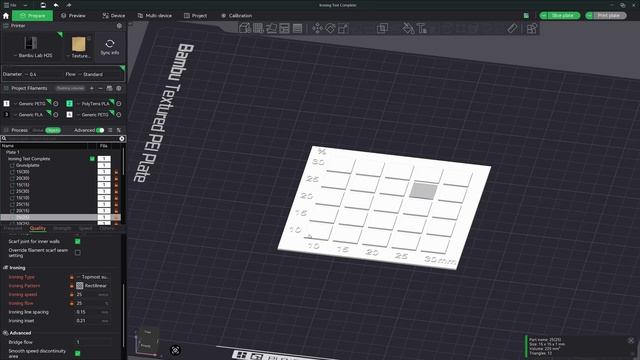Open Project Filaments settings gear
Screen dimensions: 640x360
[x=119, y=88]
